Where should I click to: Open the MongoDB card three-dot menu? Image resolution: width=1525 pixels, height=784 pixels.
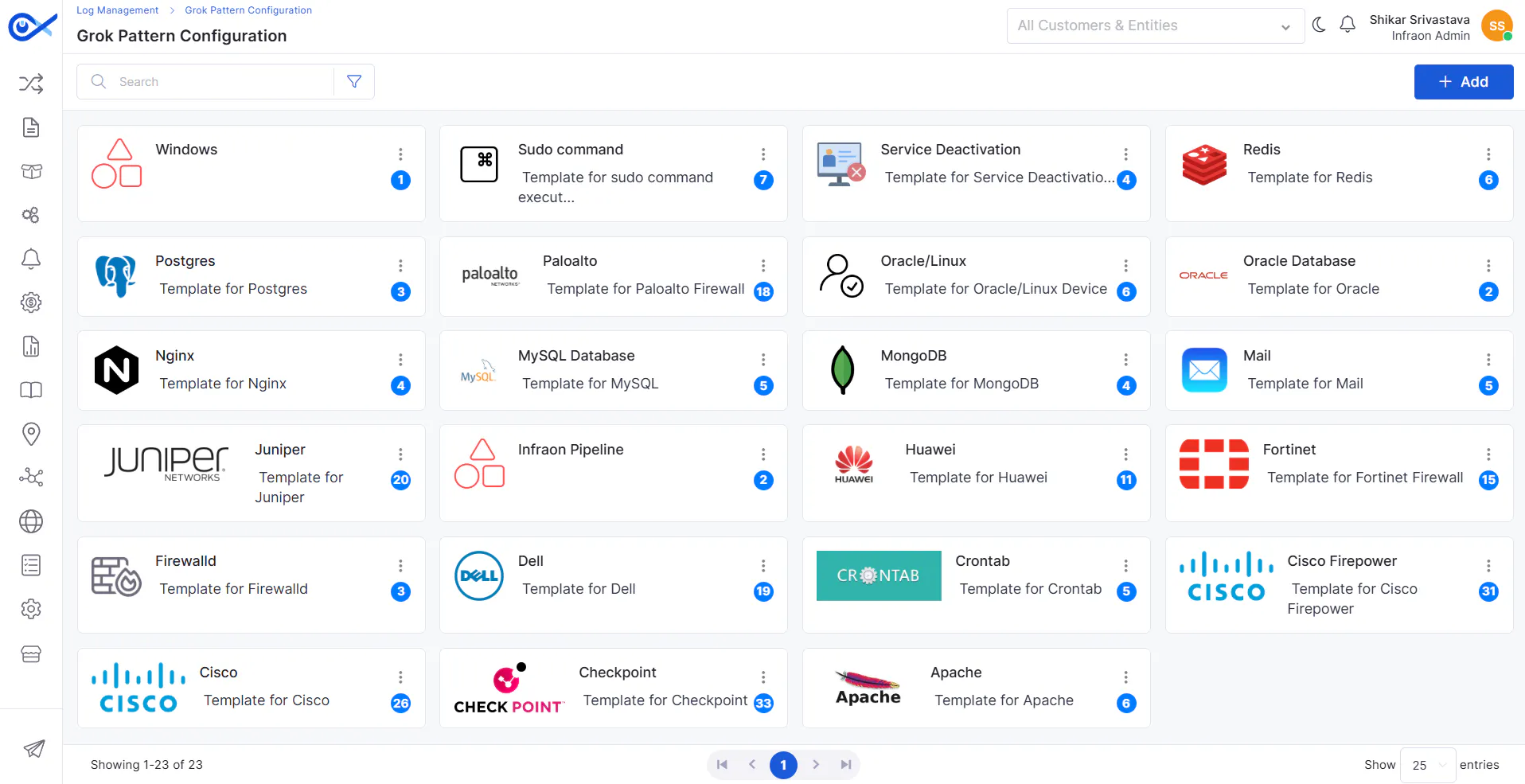click(x=1125, y=359)
